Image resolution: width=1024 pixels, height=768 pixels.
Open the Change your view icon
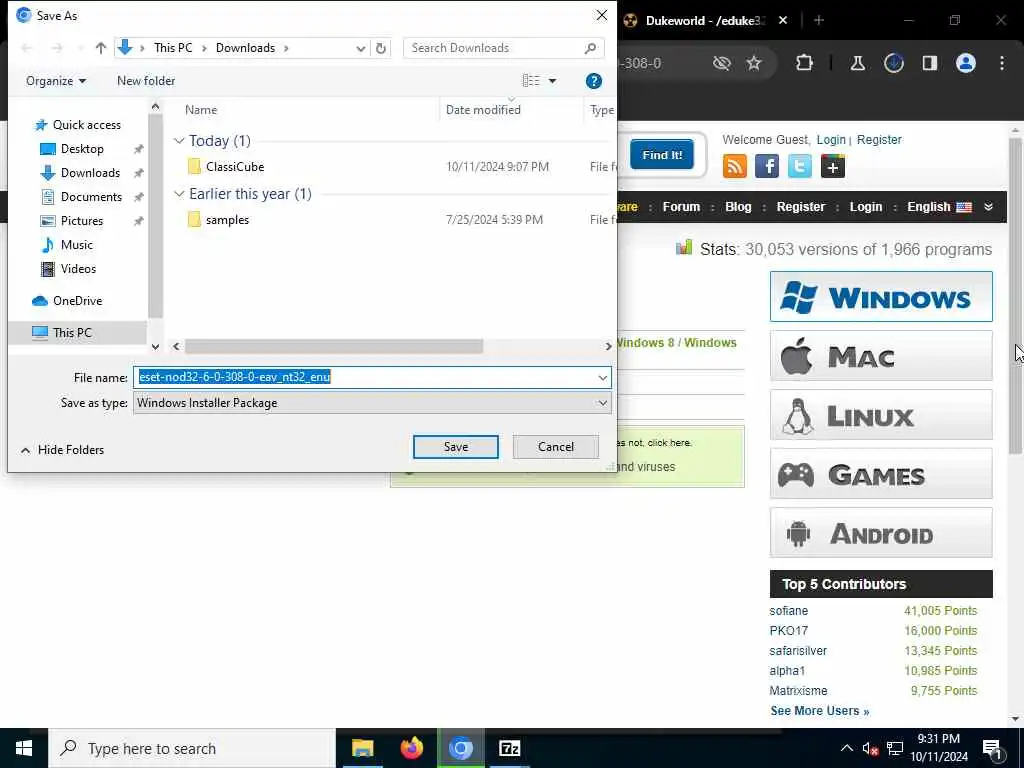[x=531, y=80]
